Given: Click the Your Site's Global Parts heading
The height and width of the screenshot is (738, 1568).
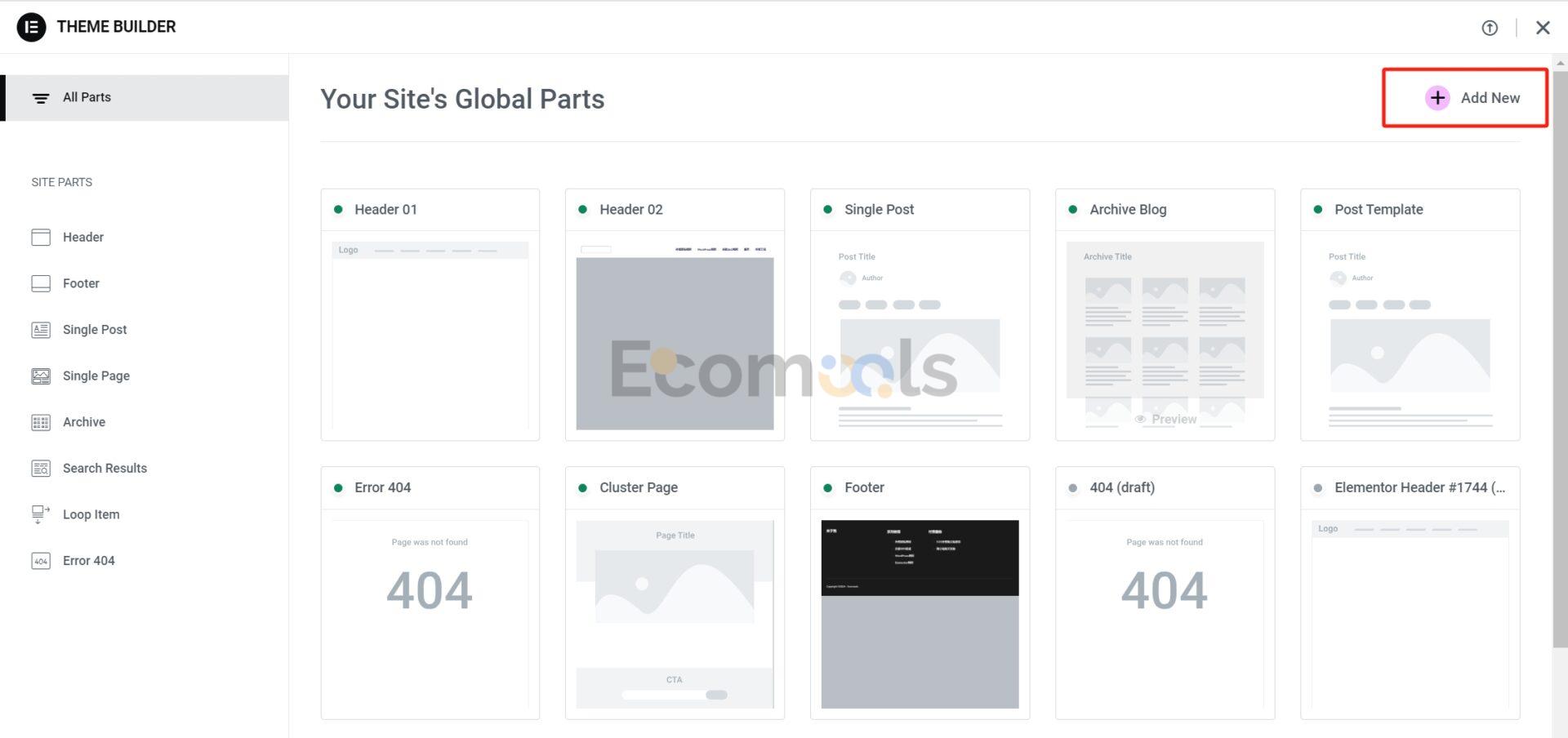Looking at the screenshot, I should (462, 100).
